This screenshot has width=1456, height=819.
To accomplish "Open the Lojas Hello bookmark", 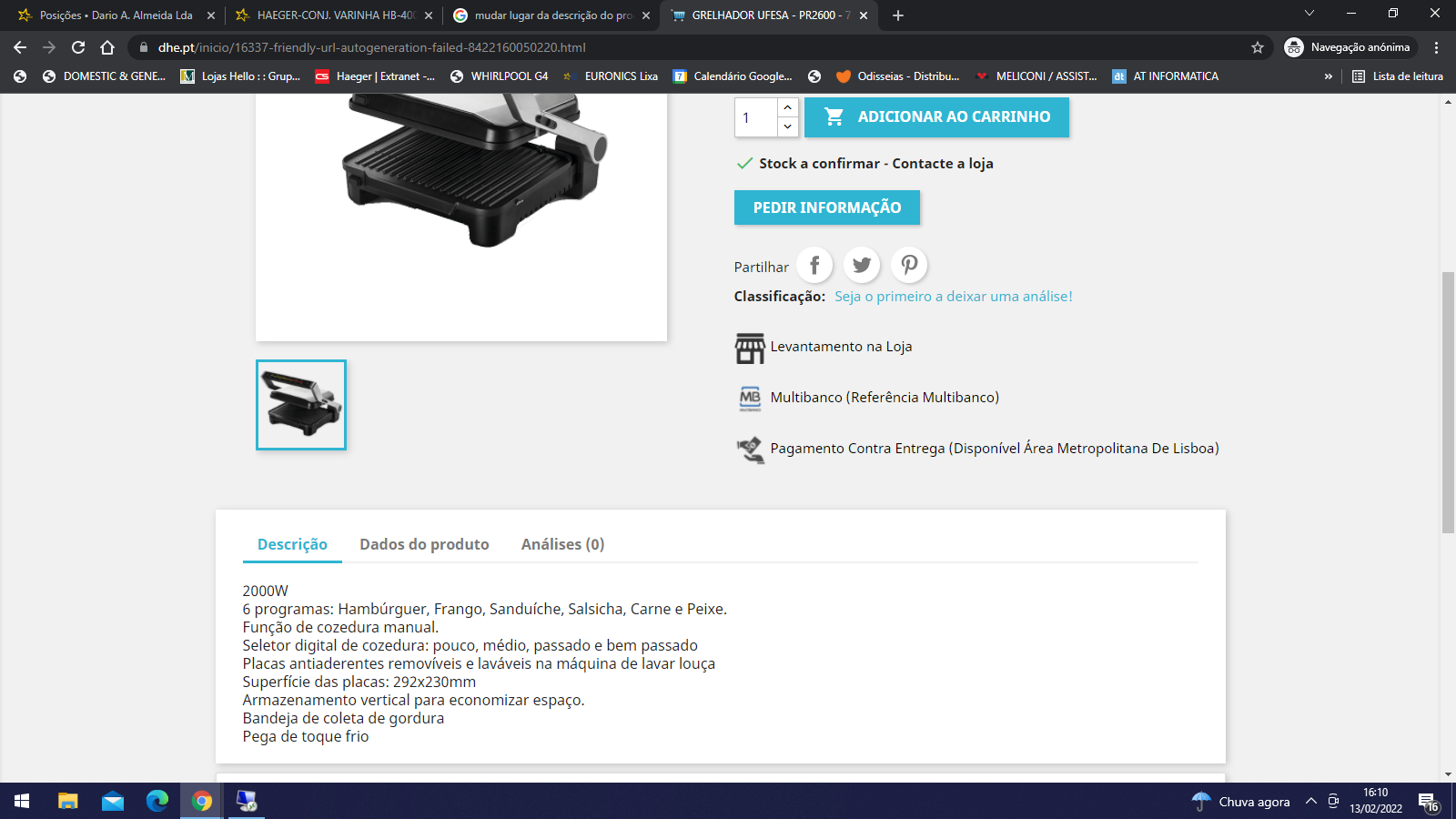I will [x=240, y=76].
